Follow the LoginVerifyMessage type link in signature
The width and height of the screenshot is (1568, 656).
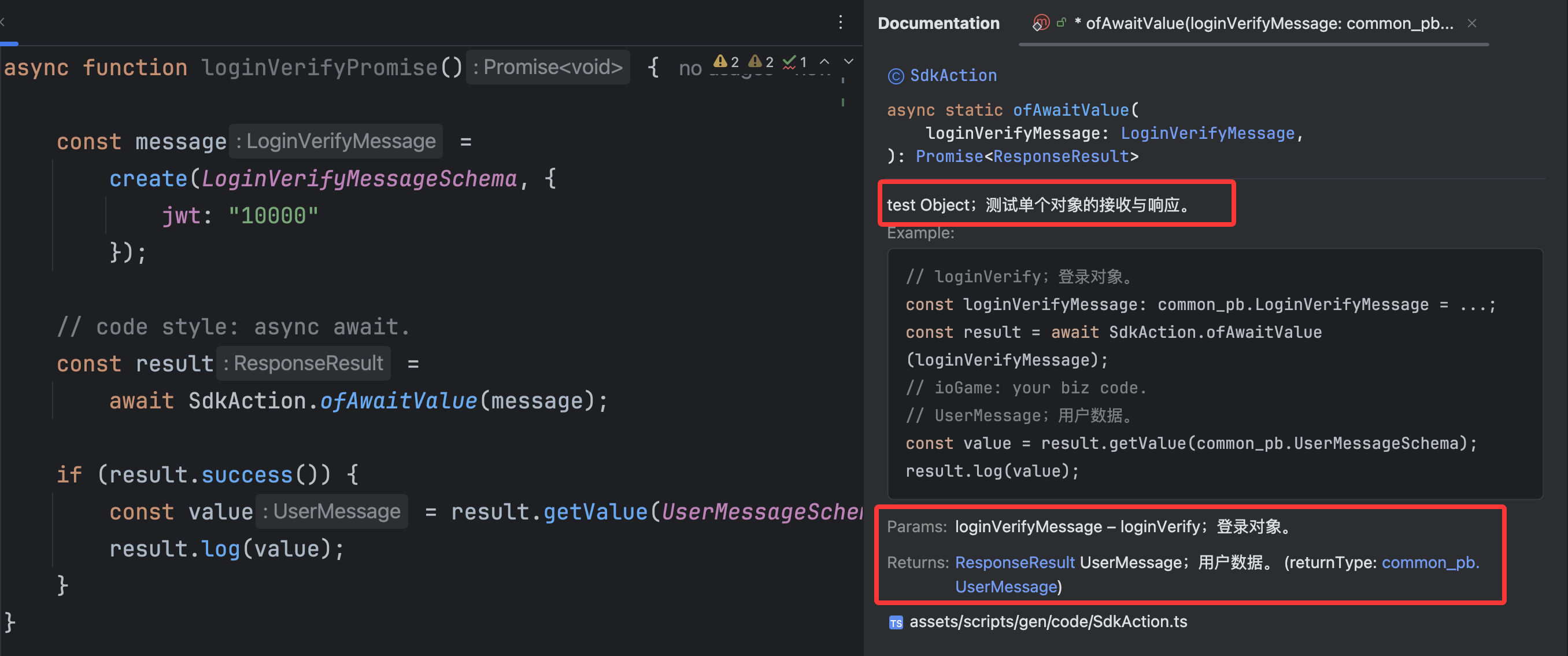click(1207, 134)
